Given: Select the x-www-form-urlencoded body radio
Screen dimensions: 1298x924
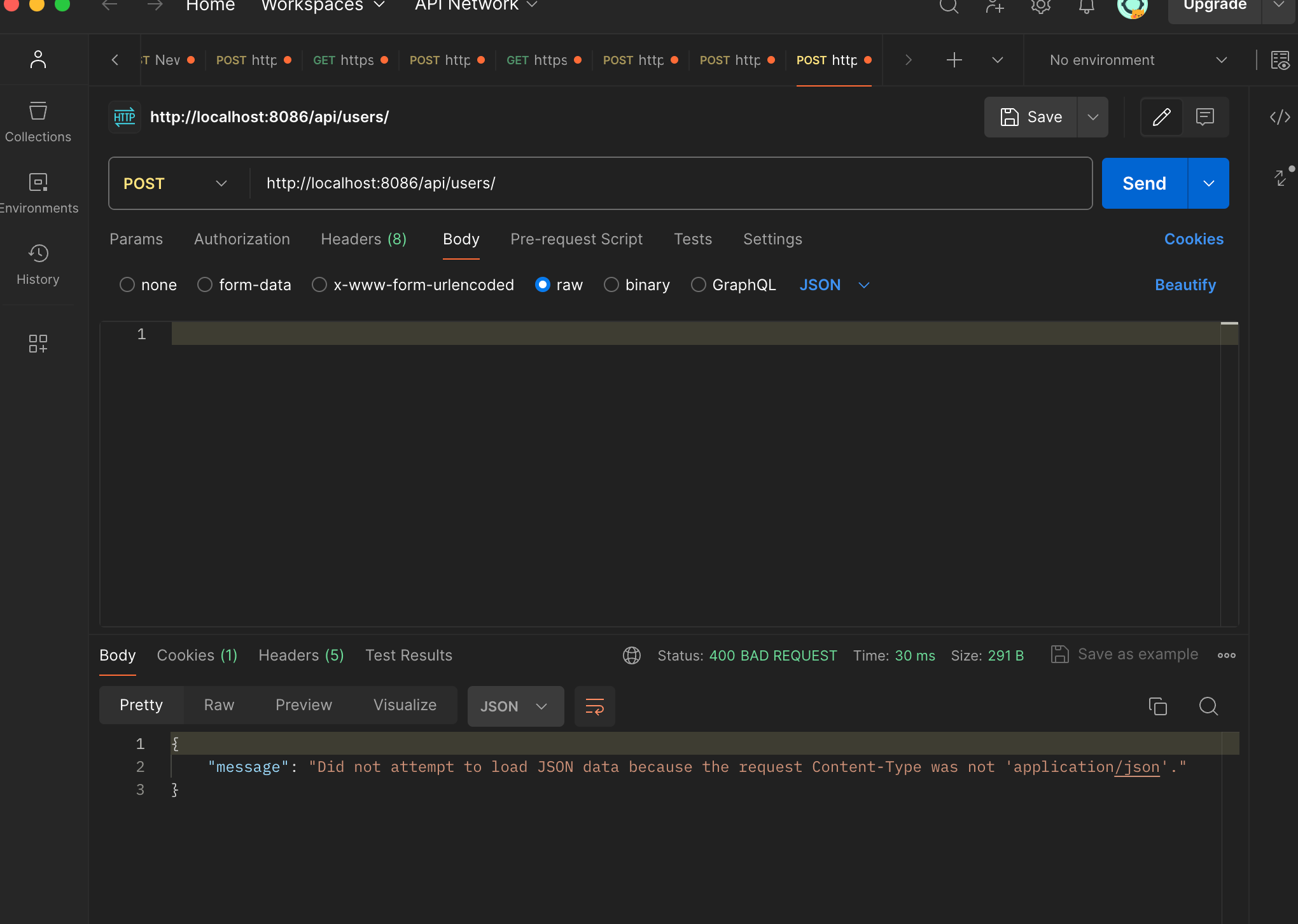Looking at the screenshot, I should click(319, 285).
